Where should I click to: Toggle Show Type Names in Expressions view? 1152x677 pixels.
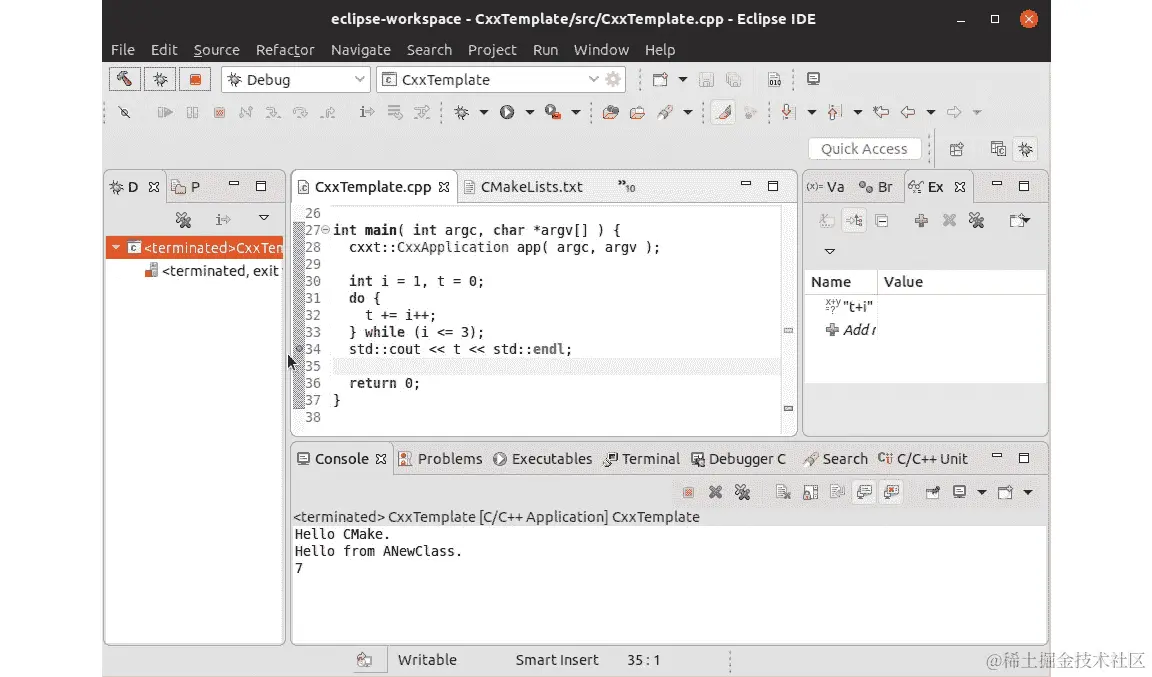tap(827, 220)
